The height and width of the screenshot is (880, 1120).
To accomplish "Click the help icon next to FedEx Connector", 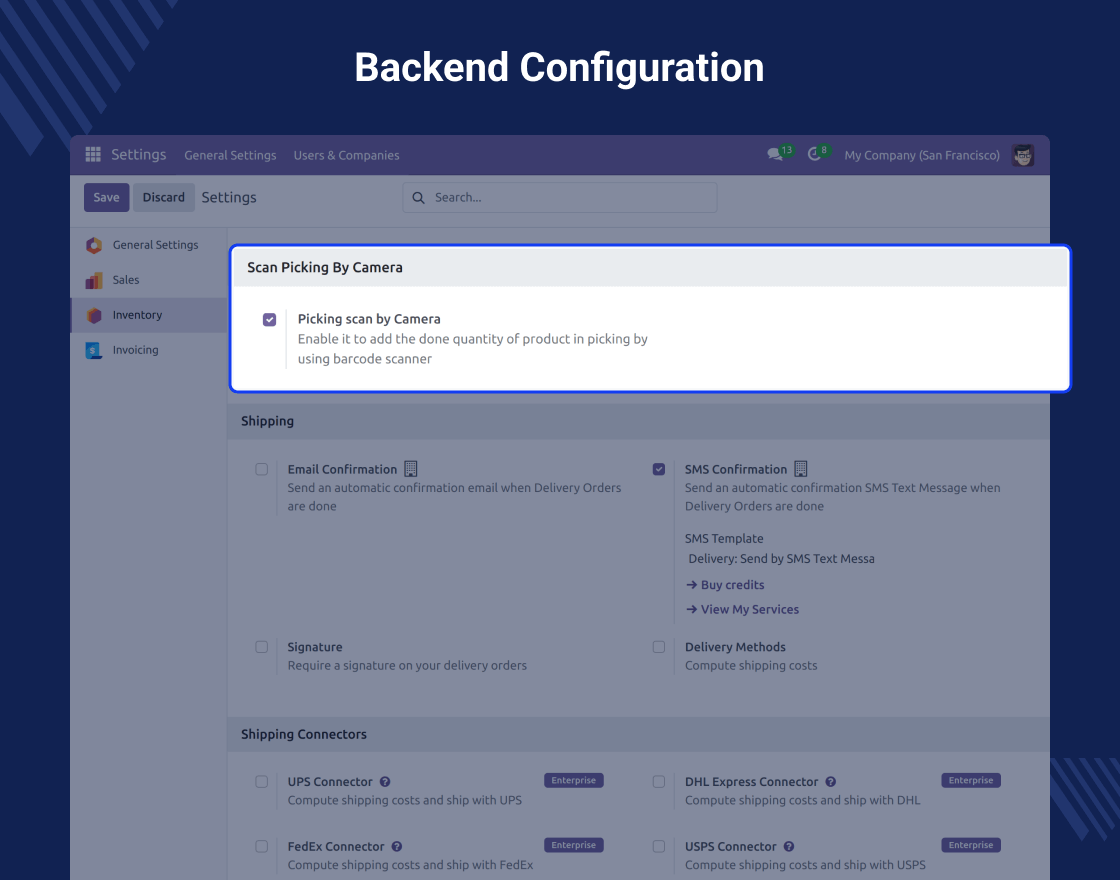I will click(397, 847).
